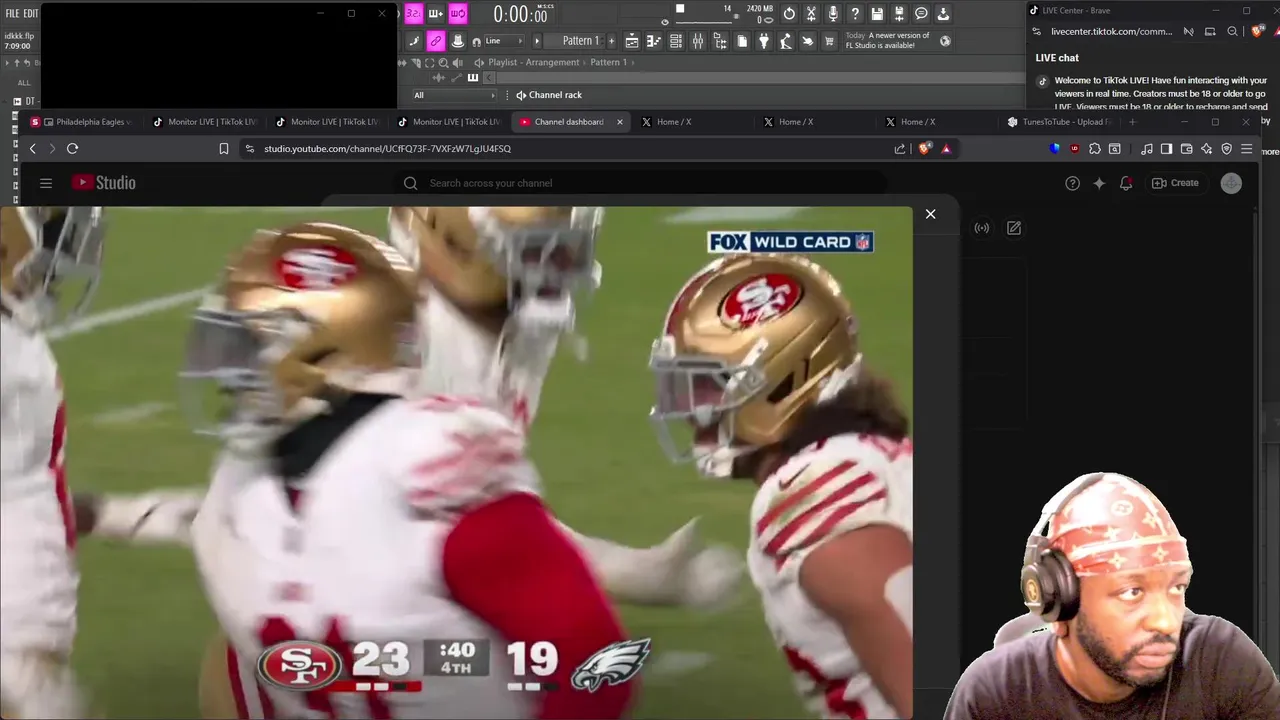Toggle wait-for-input recording icon in FL Studio

click(436, 14)
